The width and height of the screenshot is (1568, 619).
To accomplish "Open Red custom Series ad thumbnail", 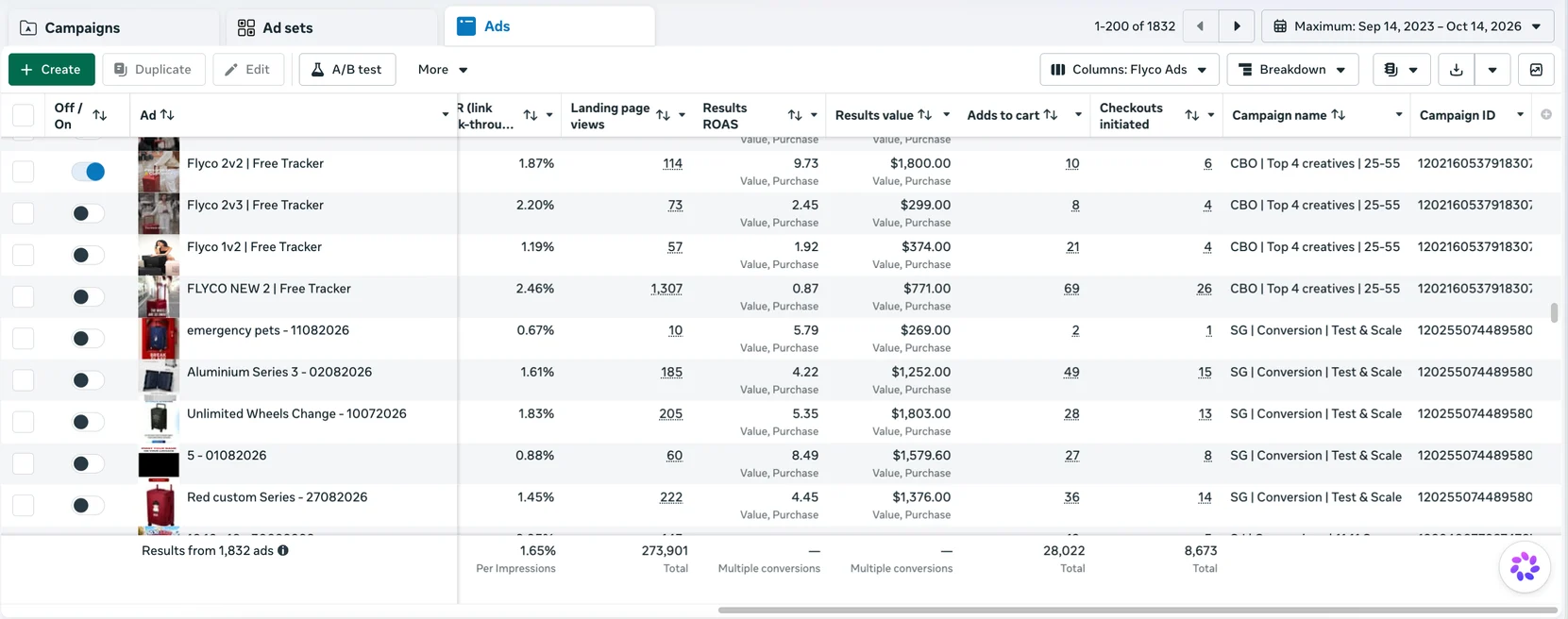I will pos(159,506).
